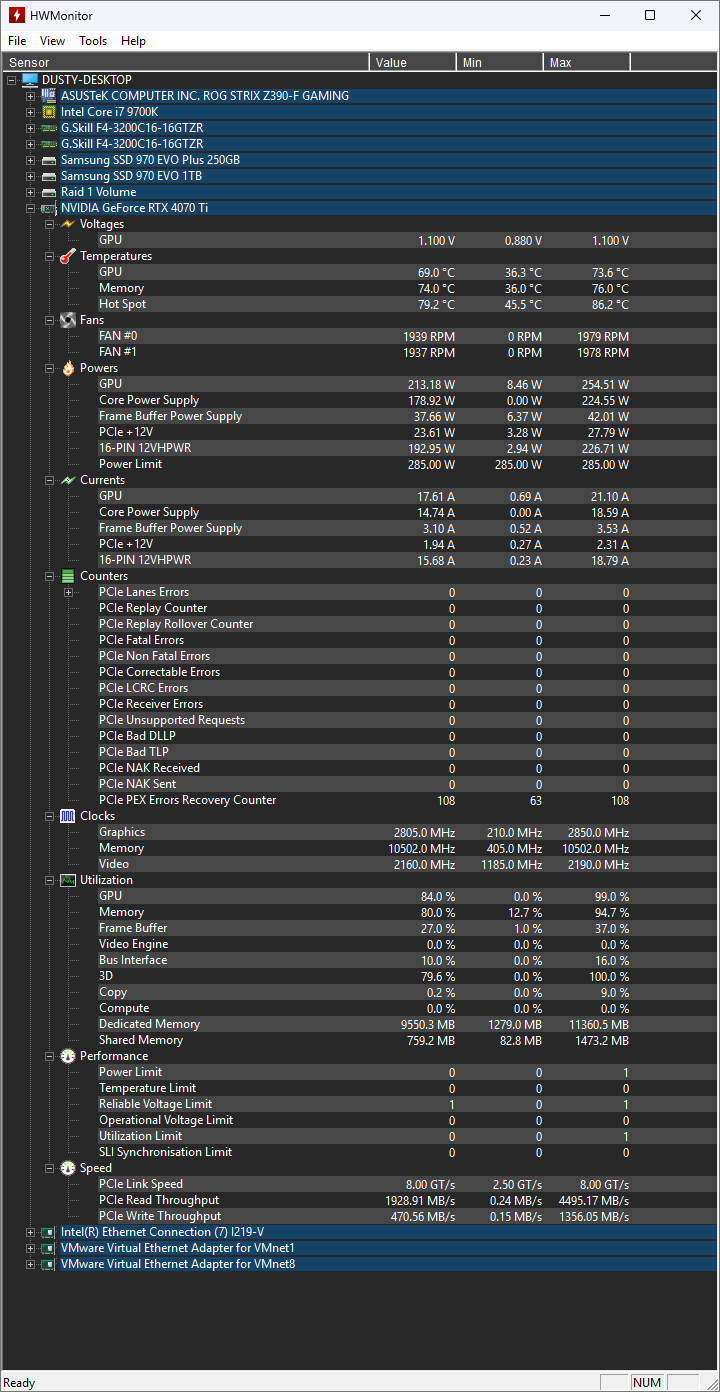Click the VMnet8 adapter icon

(49, 1264)
